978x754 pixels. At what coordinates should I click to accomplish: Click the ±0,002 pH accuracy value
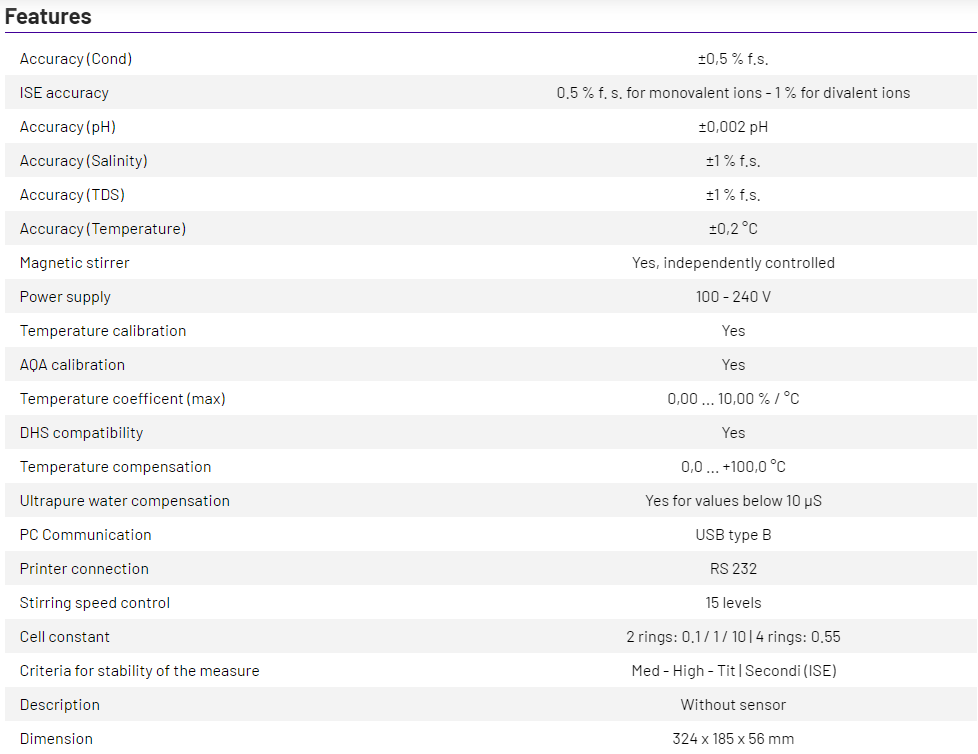[x=733, y=127]
